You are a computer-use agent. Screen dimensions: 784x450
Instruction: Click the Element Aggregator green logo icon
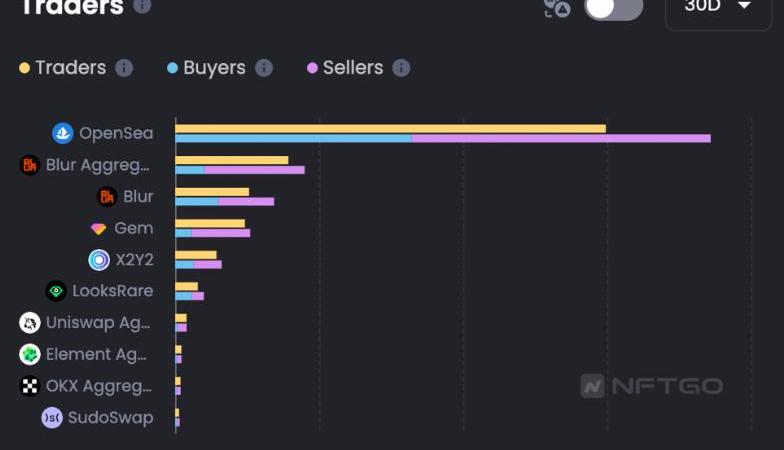(30, 354)
